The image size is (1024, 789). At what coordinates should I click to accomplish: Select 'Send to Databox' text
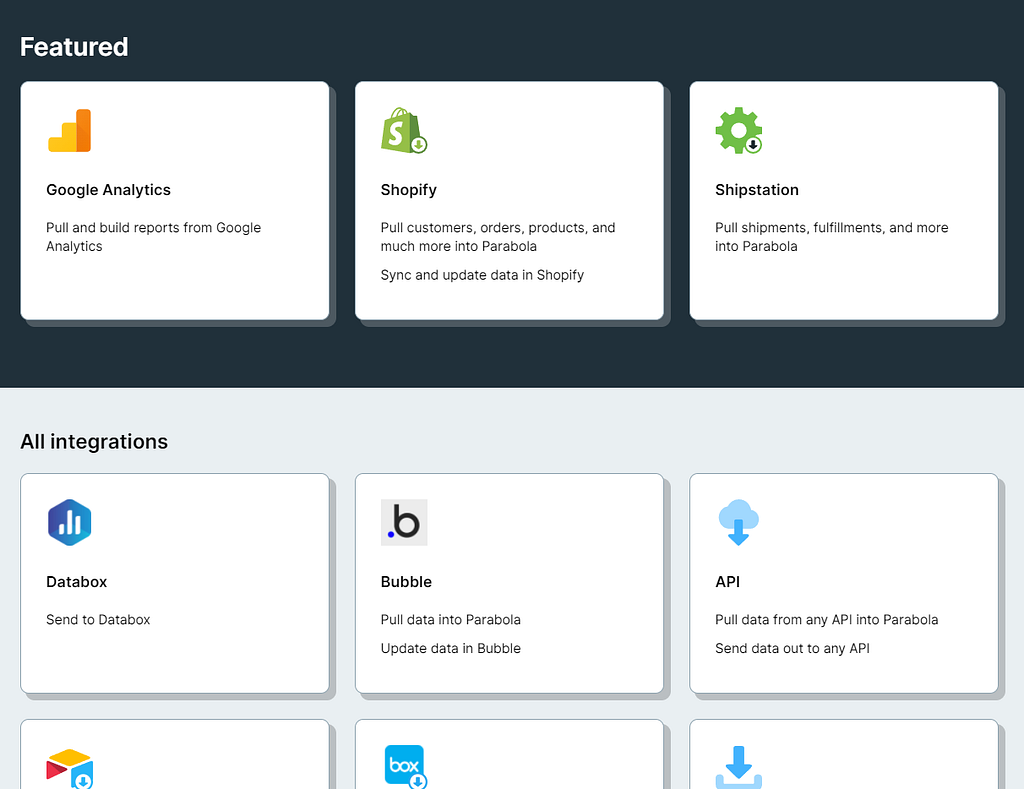(x=98, y=620)
